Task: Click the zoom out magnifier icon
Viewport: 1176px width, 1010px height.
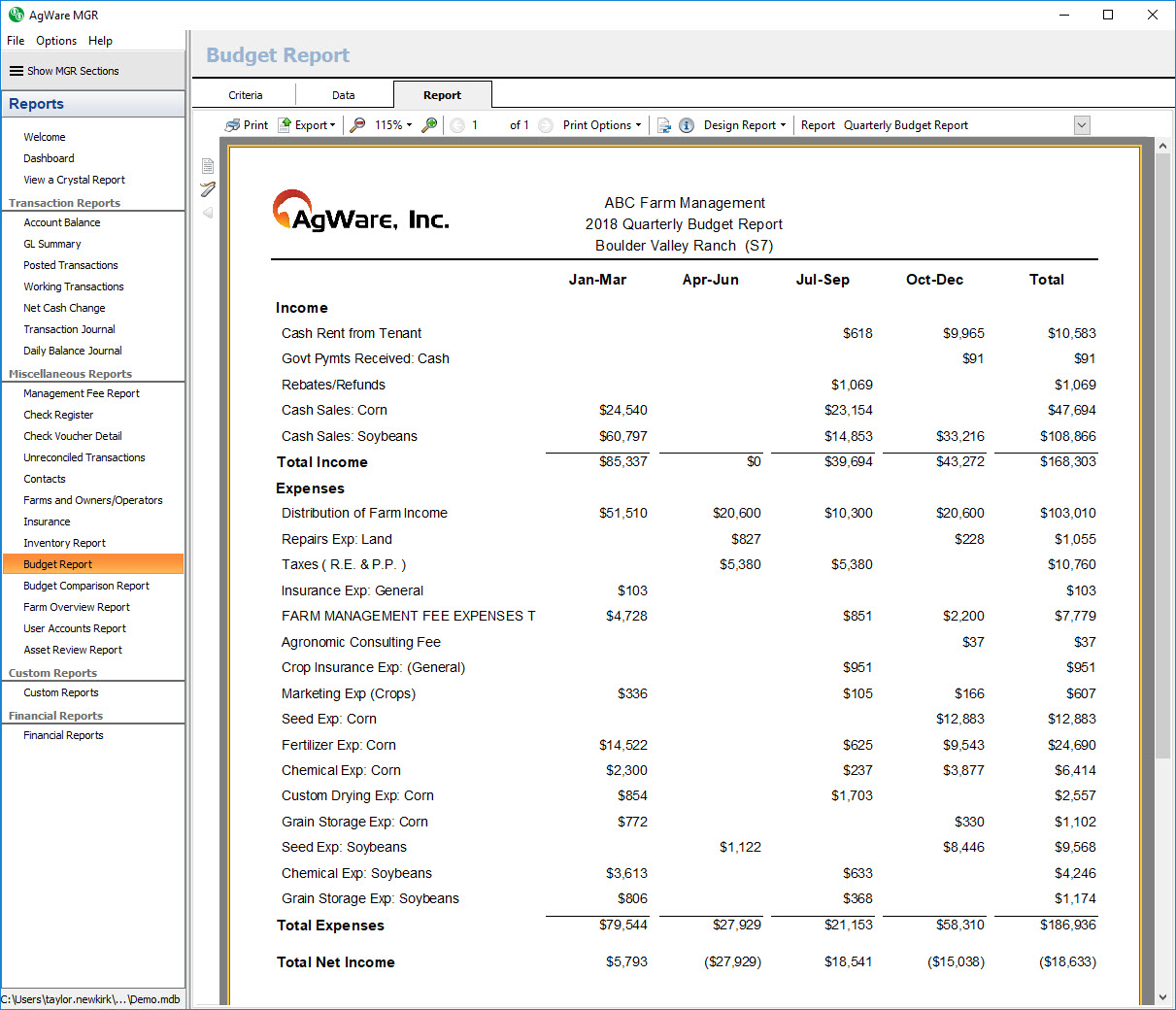Action: pyautogui.click(x=358, y=125)
